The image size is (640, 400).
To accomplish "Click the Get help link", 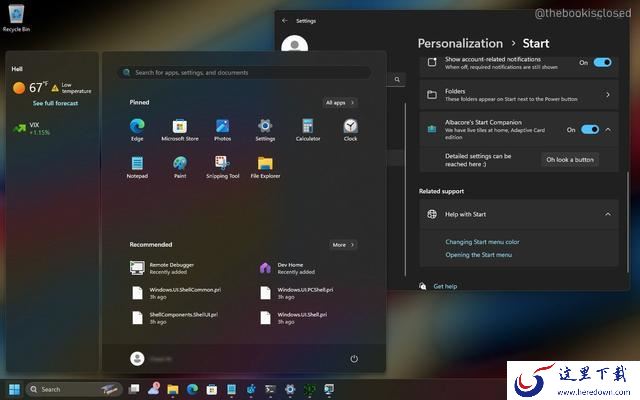I will [x=445, y=286].
